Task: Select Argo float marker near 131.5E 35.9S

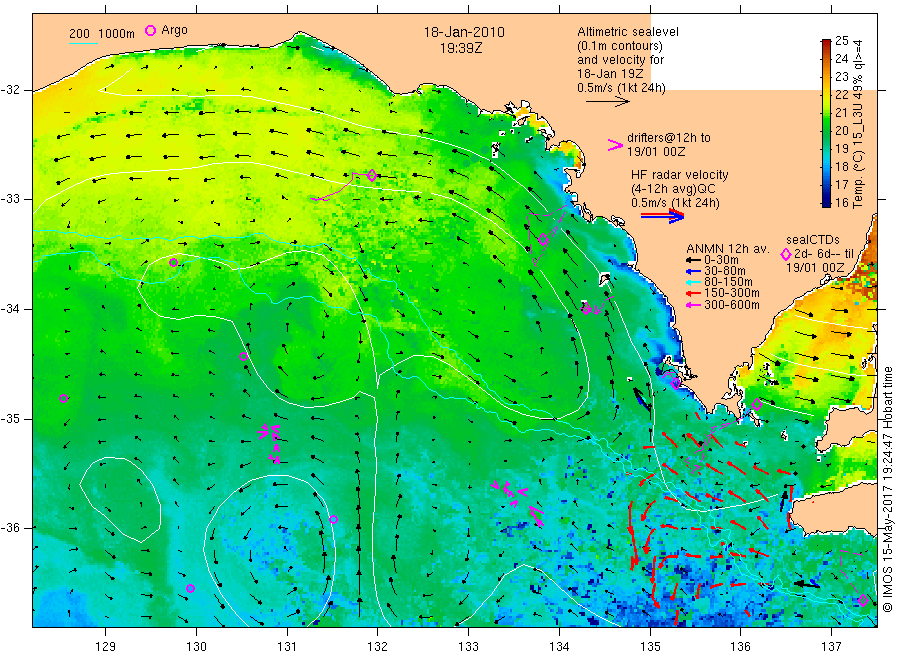Action: [x=333, y=519]
